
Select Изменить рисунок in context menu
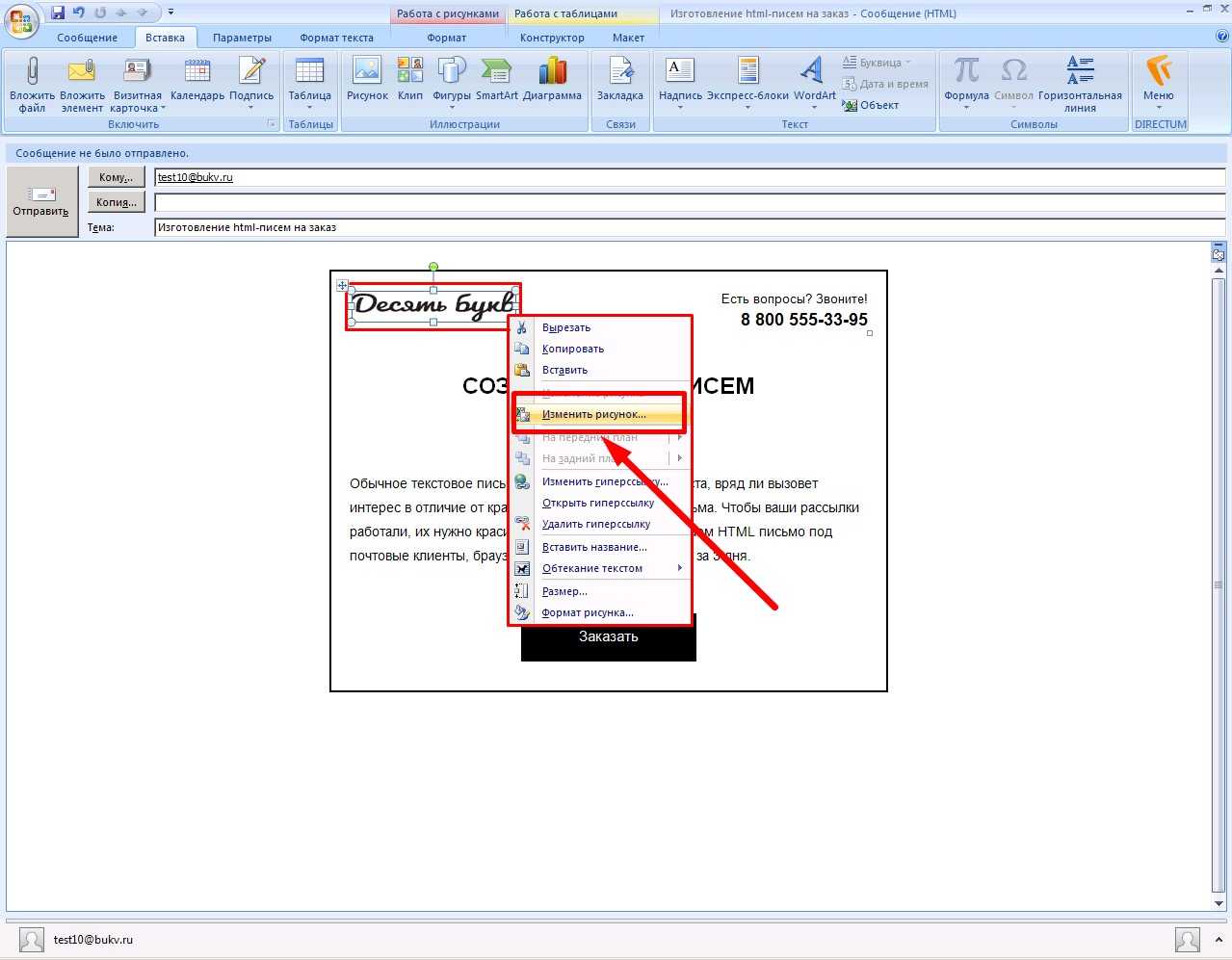coord(593,414)
